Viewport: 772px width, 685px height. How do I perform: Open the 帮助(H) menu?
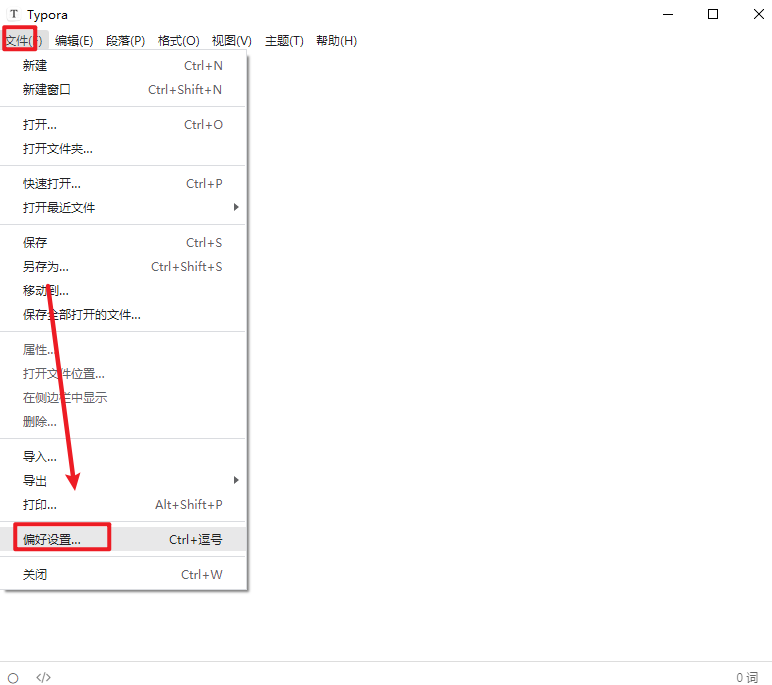coord(336,41)
